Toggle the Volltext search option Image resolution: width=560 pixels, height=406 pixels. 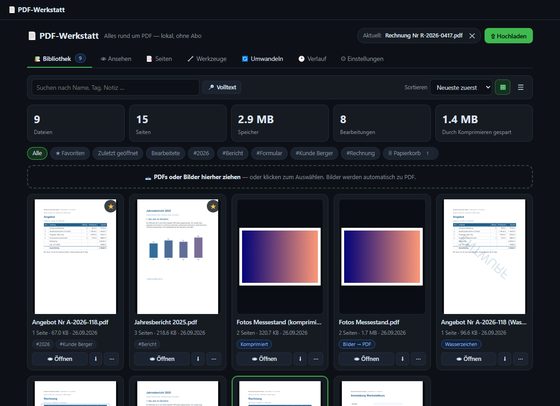pyautogui.click(x=222, y=87)
